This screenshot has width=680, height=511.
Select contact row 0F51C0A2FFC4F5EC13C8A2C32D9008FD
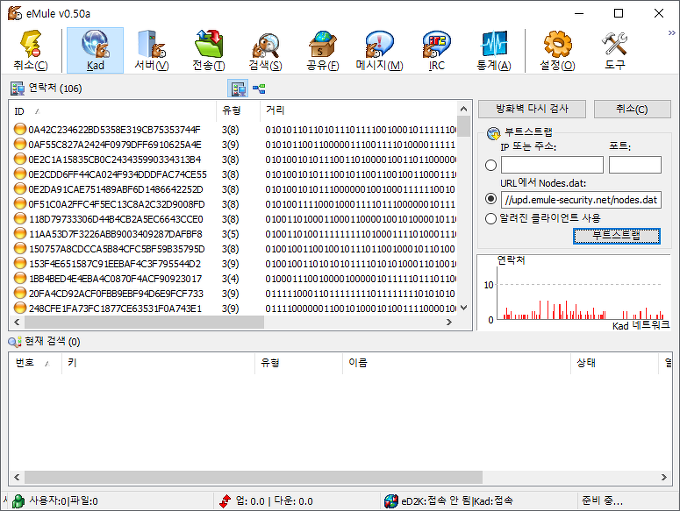pos(234,204)
